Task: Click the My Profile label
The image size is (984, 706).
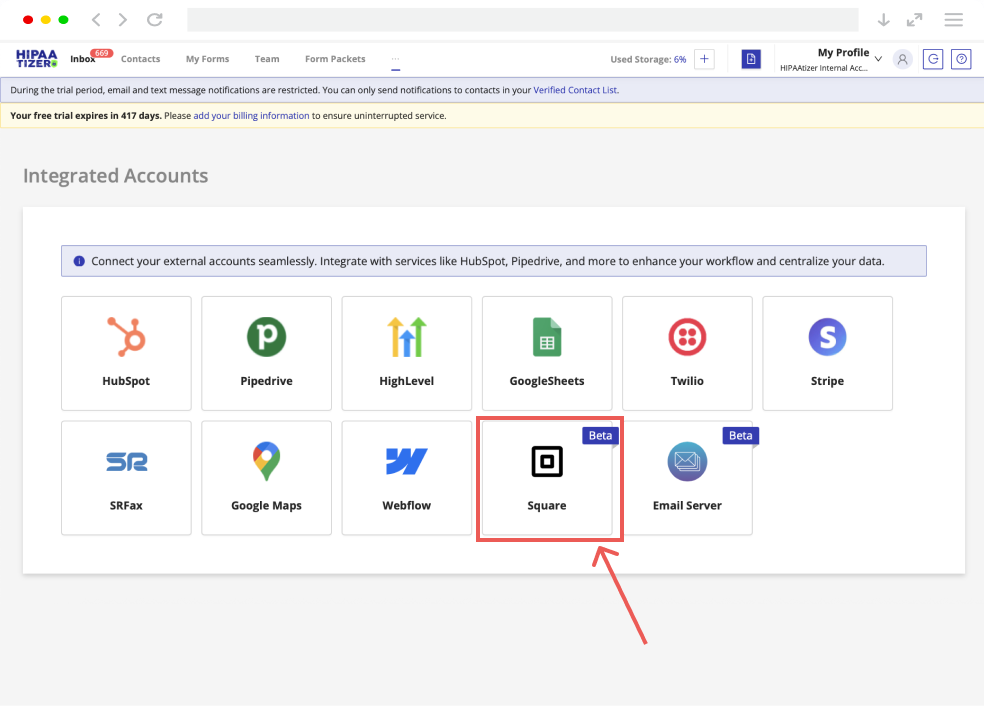Action: pos(843,53)
